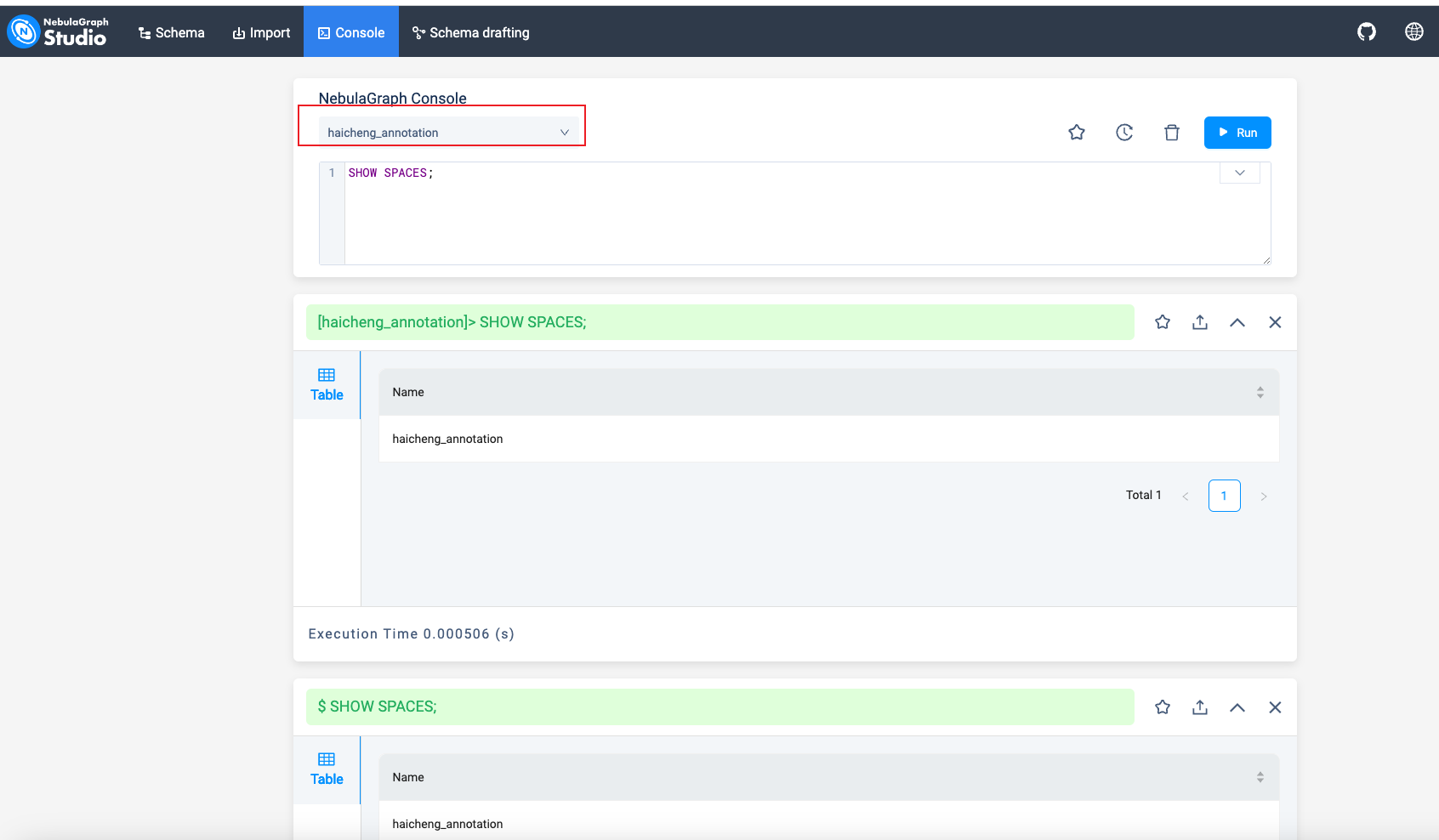Favorite the $ SHOW SPACES result

click(1163, 707)
